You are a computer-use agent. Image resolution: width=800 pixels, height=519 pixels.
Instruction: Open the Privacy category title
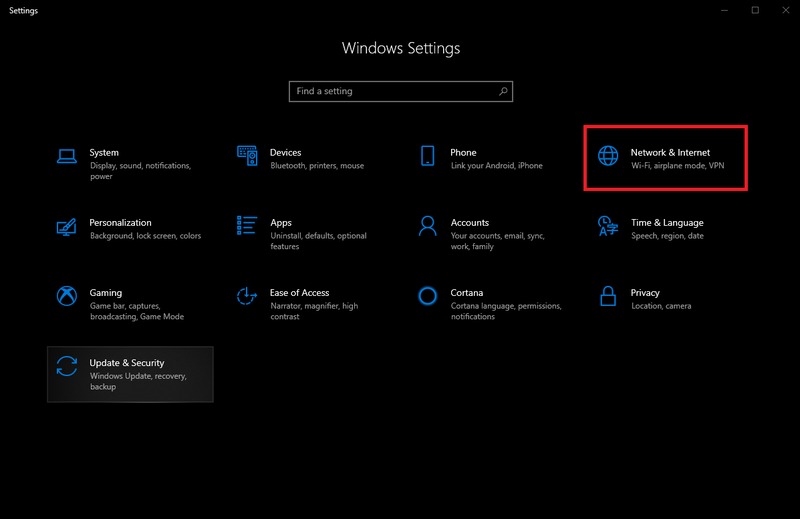click(645, 293)
